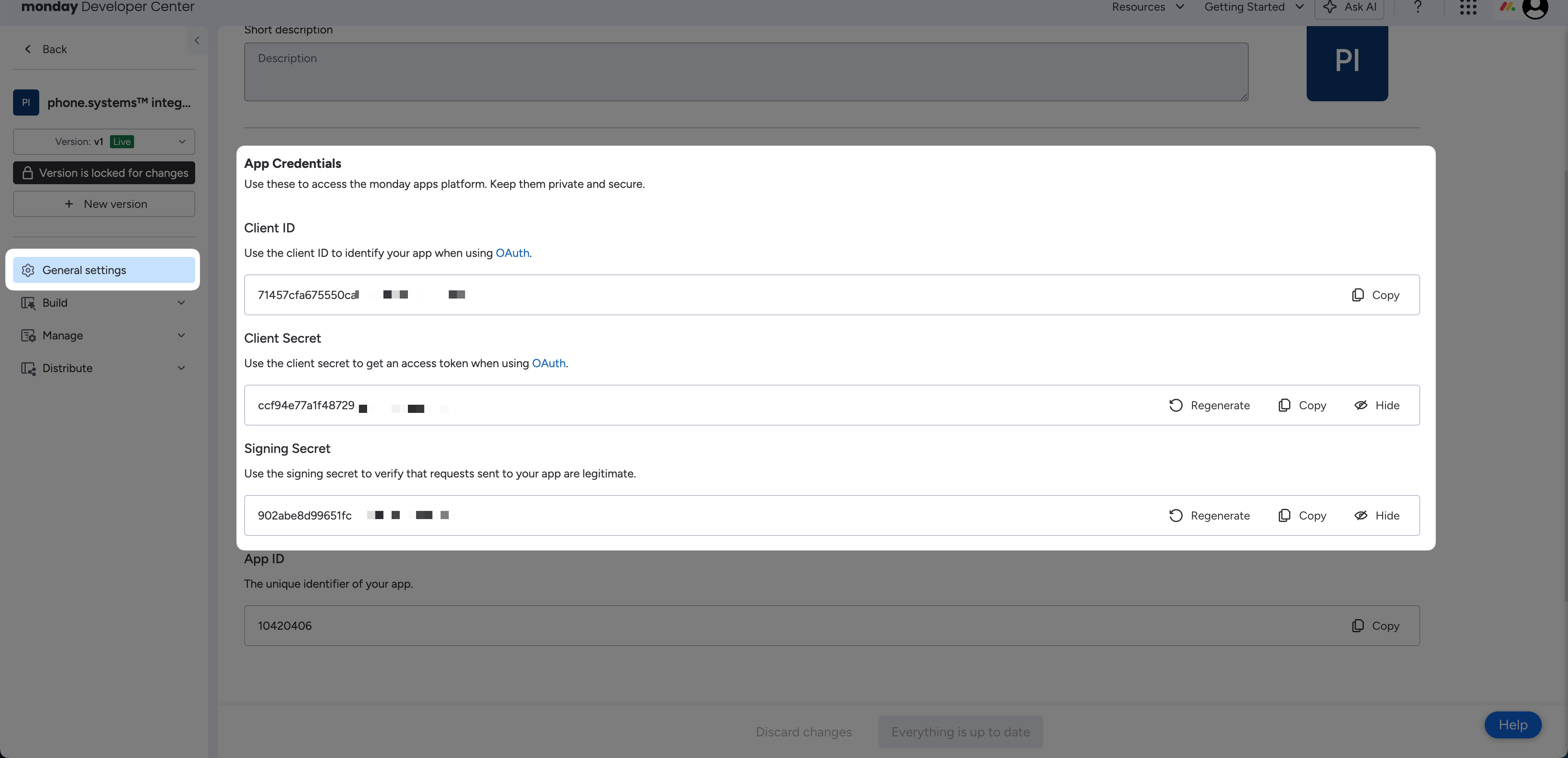
Task: Click the Short description text area
Action: point(746,72)
